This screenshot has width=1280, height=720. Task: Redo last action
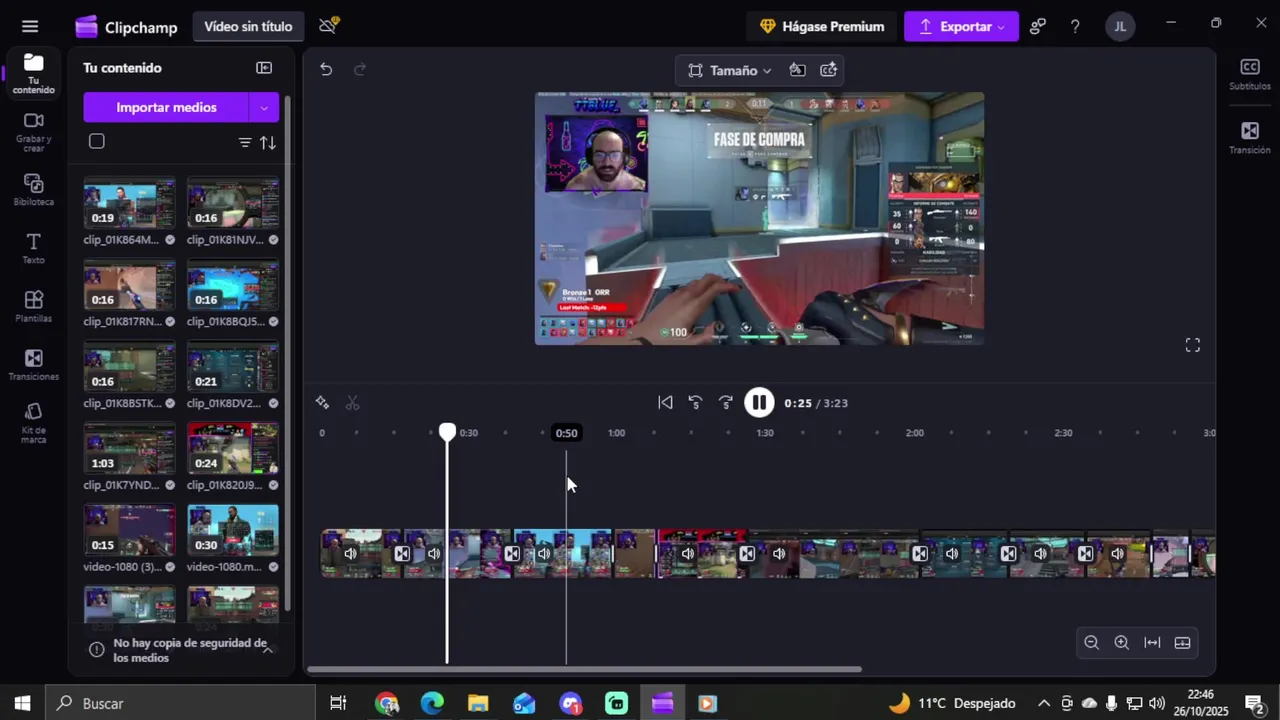(x=360, y=69)
